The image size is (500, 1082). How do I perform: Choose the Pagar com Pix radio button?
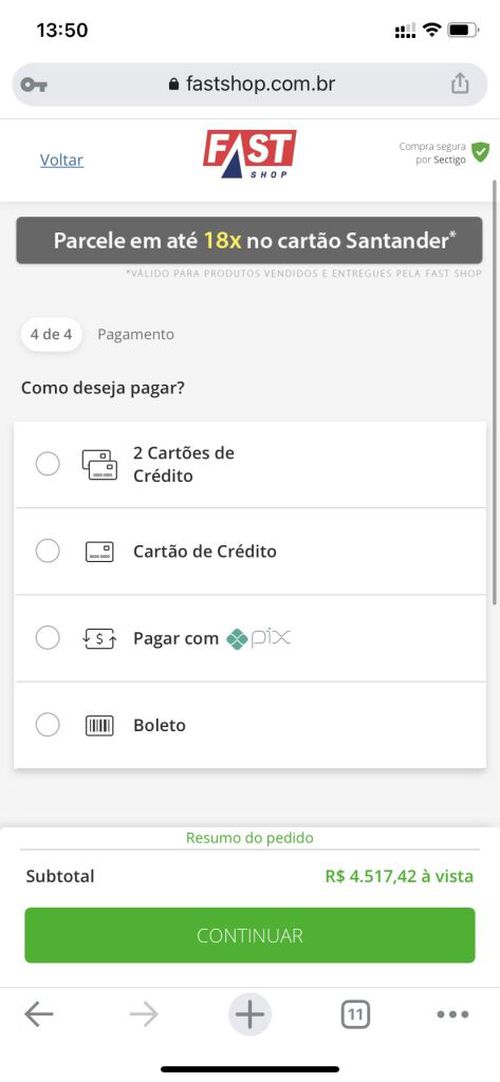pos(48,638)
